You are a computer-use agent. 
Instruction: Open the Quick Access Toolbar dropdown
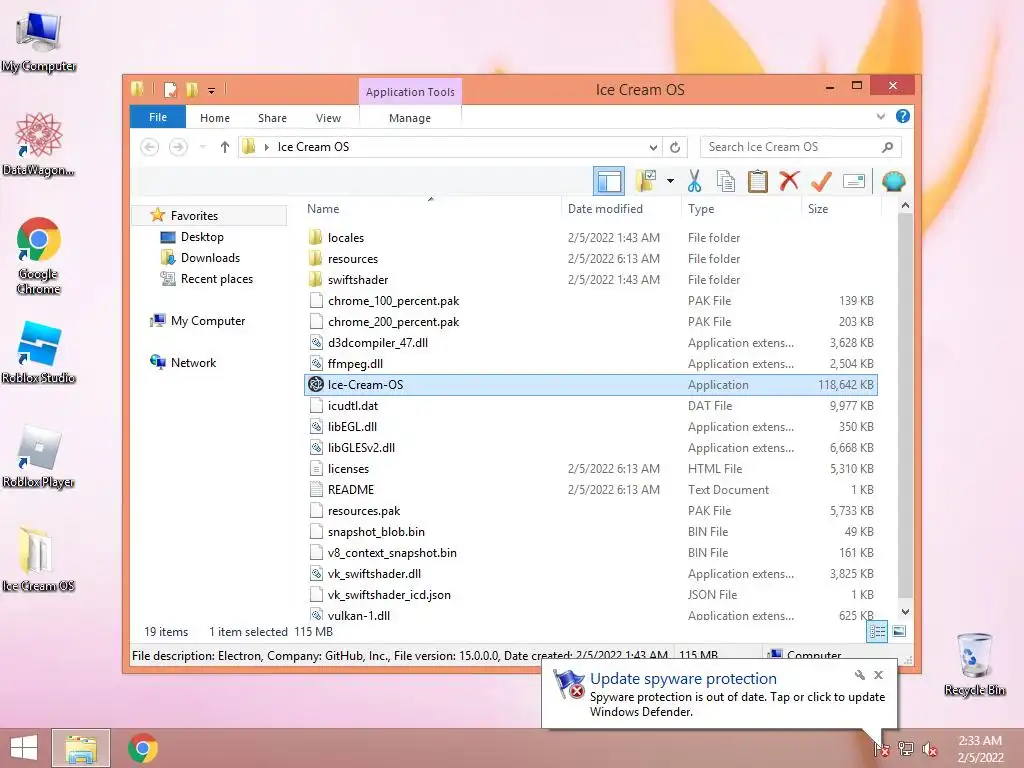point(212,90)
